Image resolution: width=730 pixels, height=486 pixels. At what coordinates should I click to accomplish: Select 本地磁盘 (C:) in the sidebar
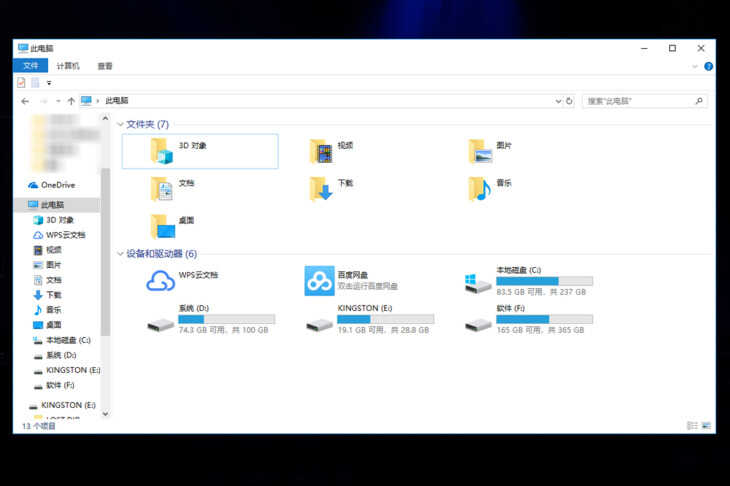tap(67, 340)
